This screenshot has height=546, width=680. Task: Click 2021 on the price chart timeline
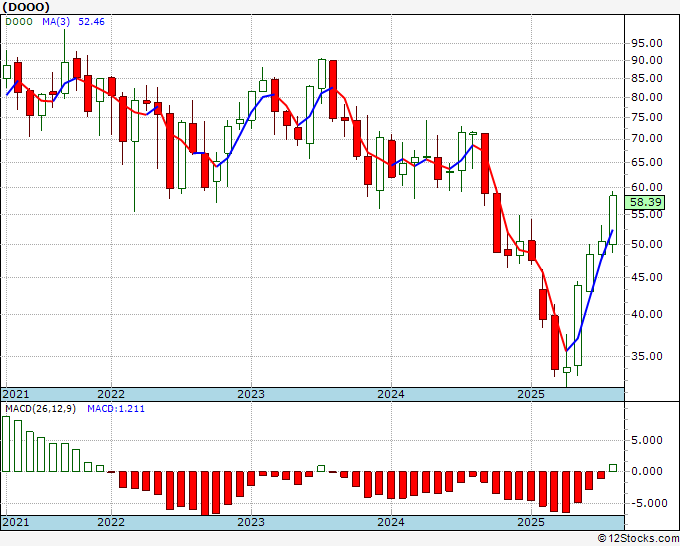click(x=16, y=394)
